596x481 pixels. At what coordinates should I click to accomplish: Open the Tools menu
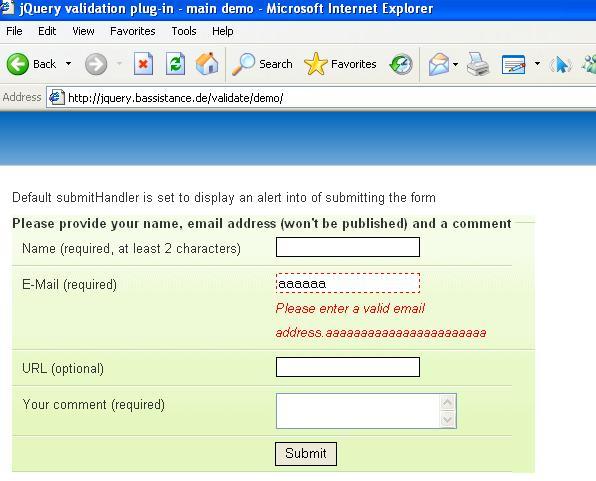[184, 31]
